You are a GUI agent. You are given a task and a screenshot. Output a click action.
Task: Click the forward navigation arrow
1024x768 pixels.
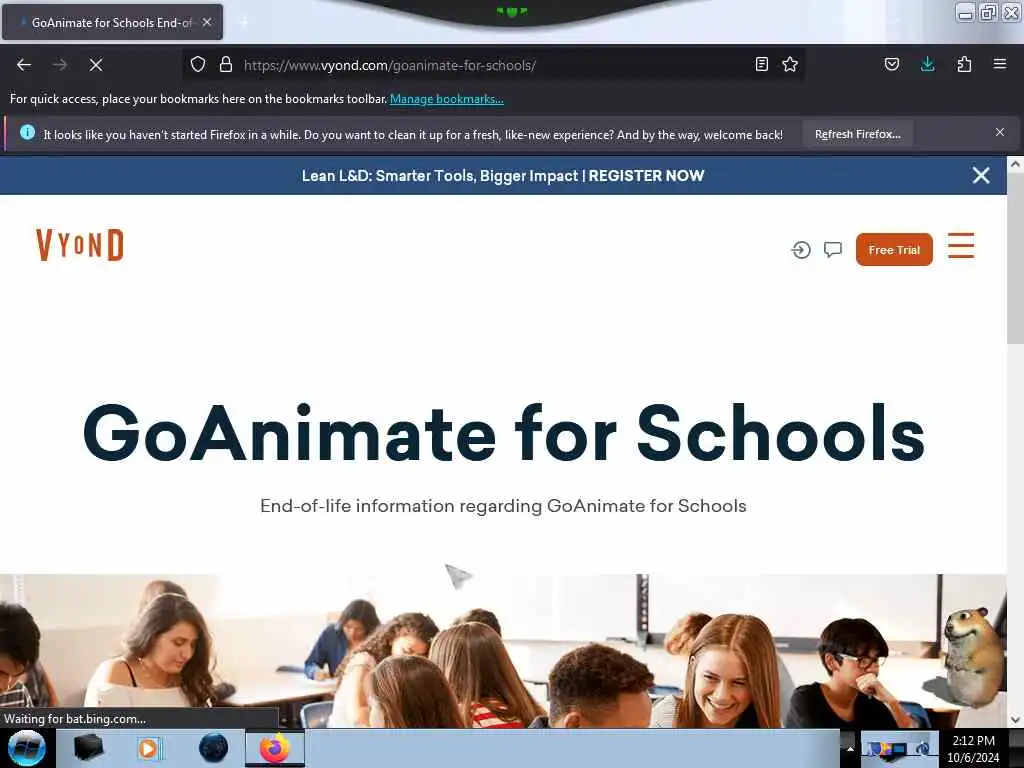pyautogui.click(x=60, y=65)
